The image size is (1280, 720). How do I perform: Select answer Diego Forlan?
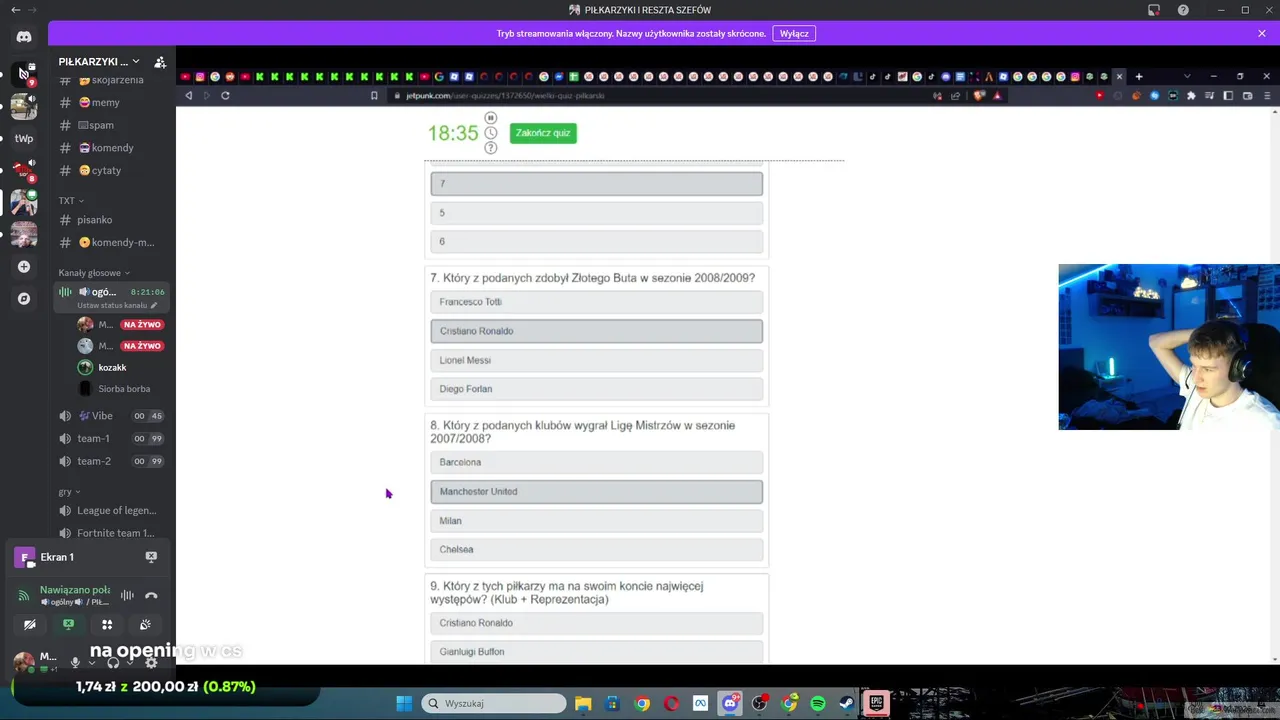[x=597, y=389]
